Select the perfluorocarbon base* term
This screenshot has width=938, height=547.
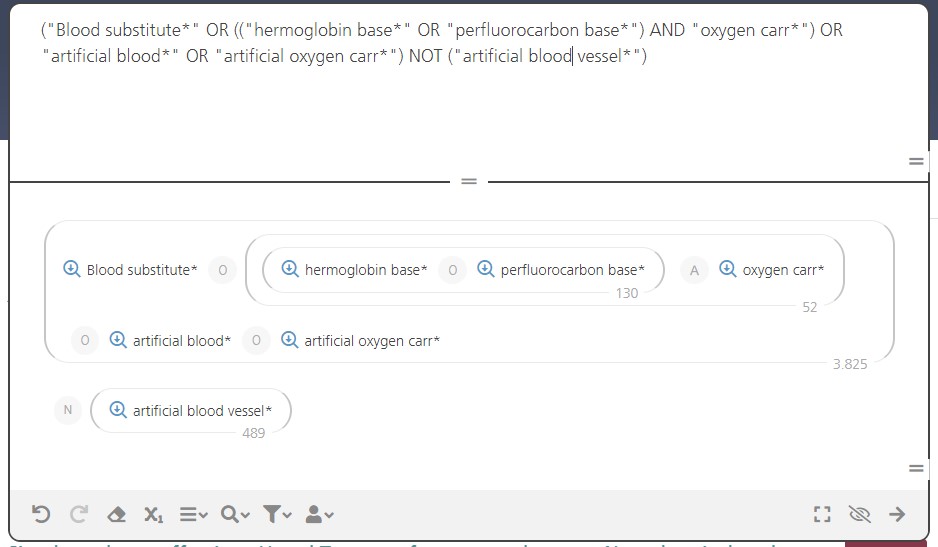click(x=572, y=270)
